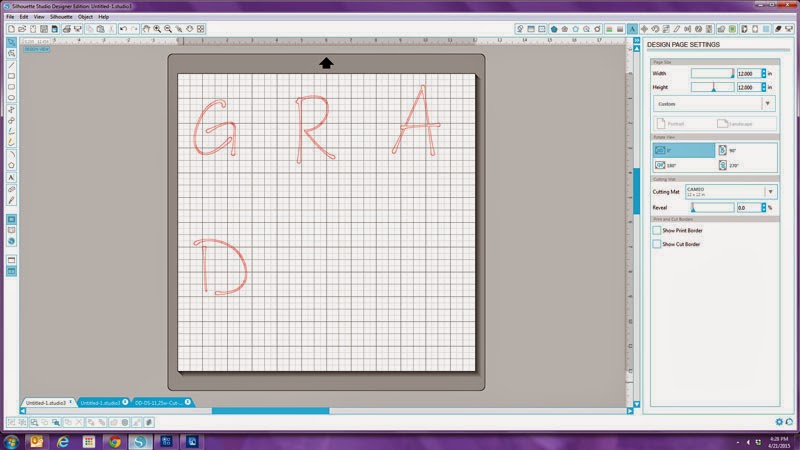Activate the Pan hand tool
Screen dimensions: 800x450
pos(146,29)
